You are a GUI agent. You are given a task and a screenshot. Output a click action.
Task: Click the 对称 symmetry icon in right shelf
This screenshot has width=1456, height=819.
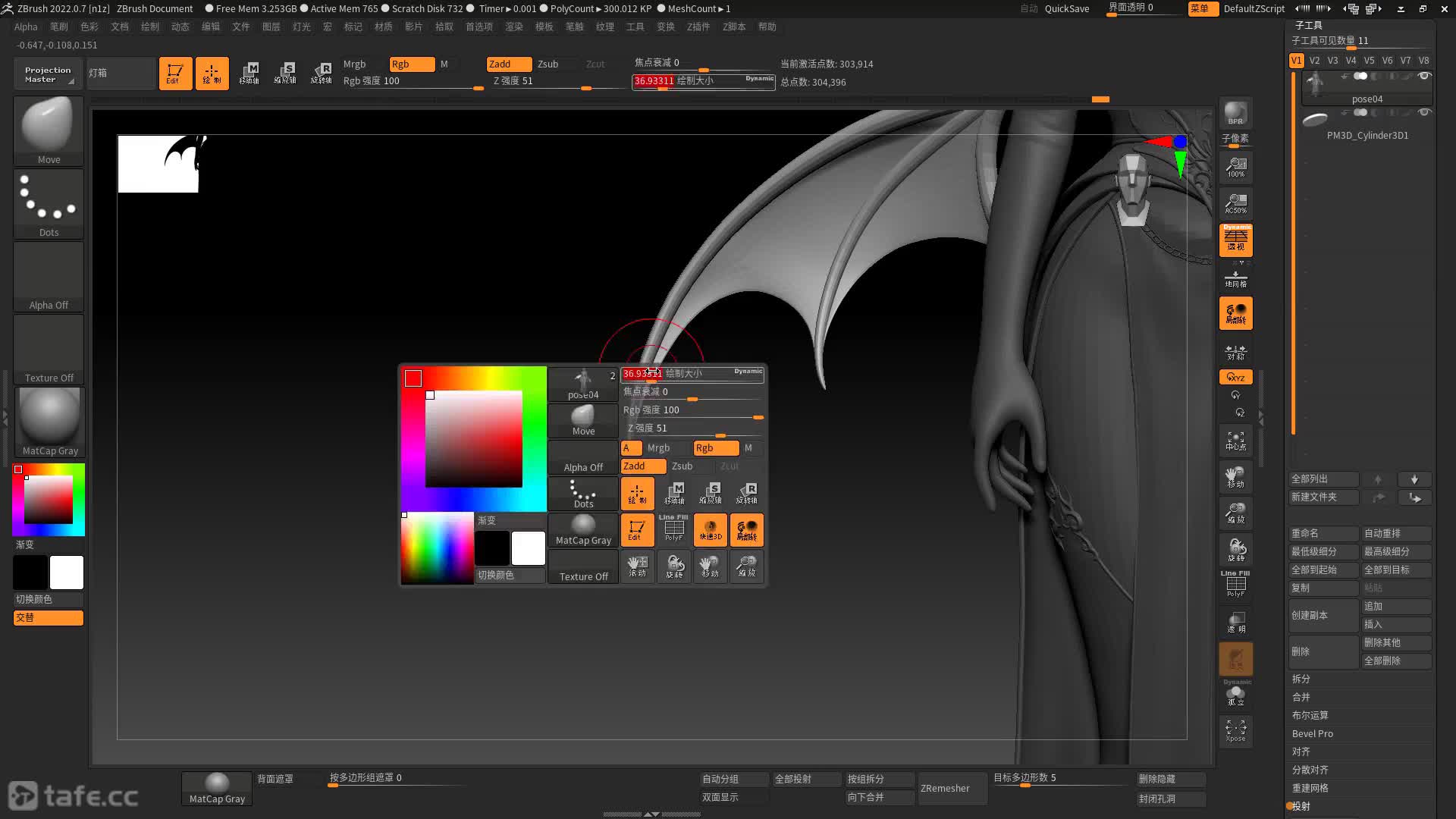(1235, 352)
